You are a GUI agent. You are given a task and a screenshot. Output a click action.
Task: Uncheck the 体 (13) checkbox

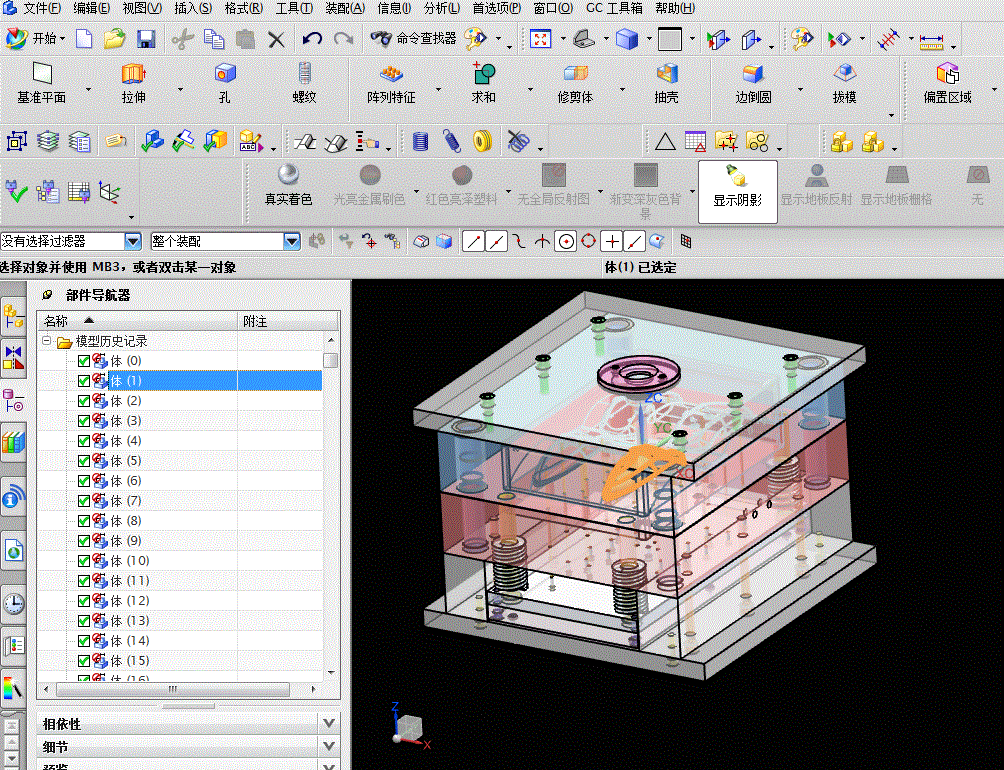point(83,621)
